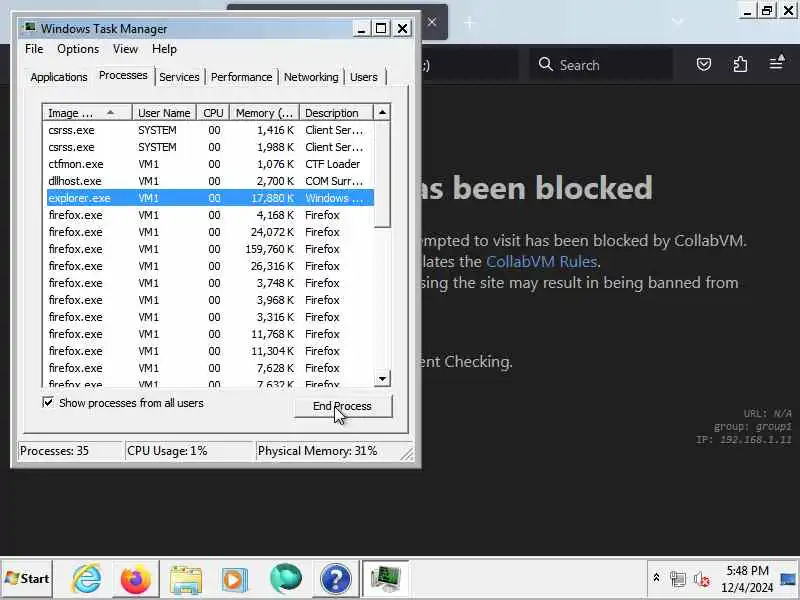Click the Firefox search magnifier icon
The image size is (800, 600).
545,64
